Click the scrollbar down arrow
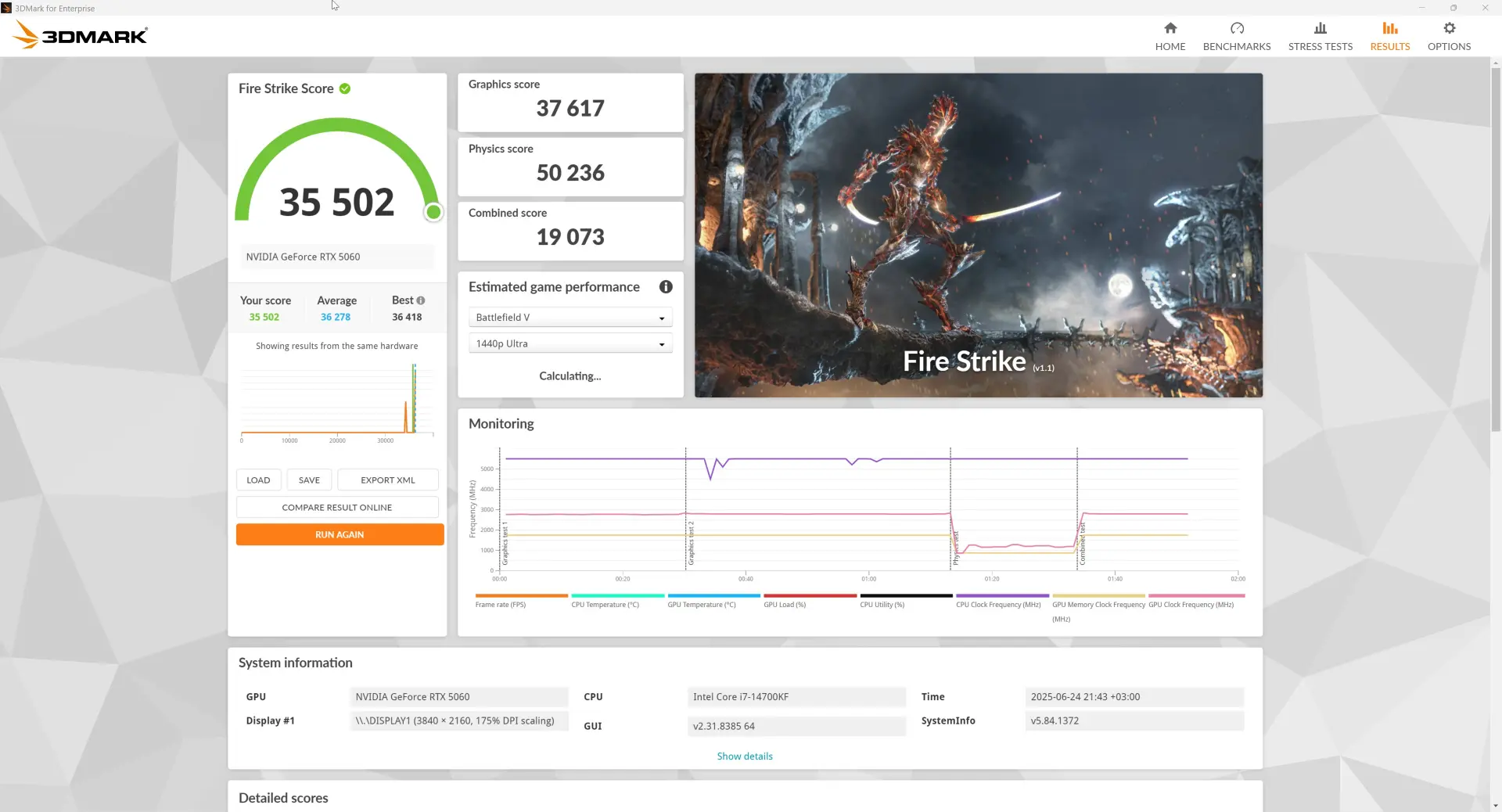 pos(1496,806)
